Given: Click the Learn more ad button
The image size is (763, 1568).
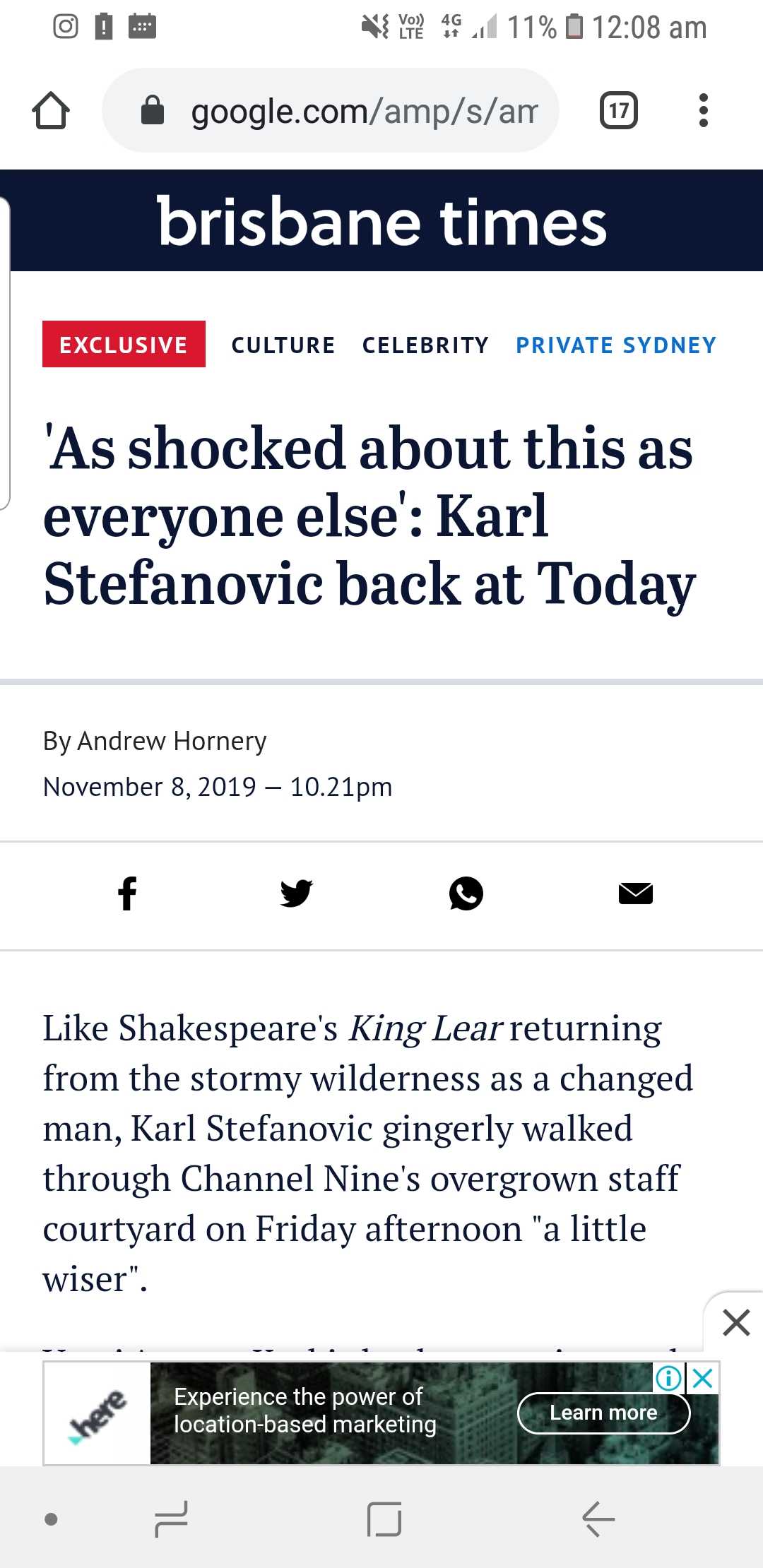Looking at the screenshot, I should pyautogui.click(x=603, y=1413).
